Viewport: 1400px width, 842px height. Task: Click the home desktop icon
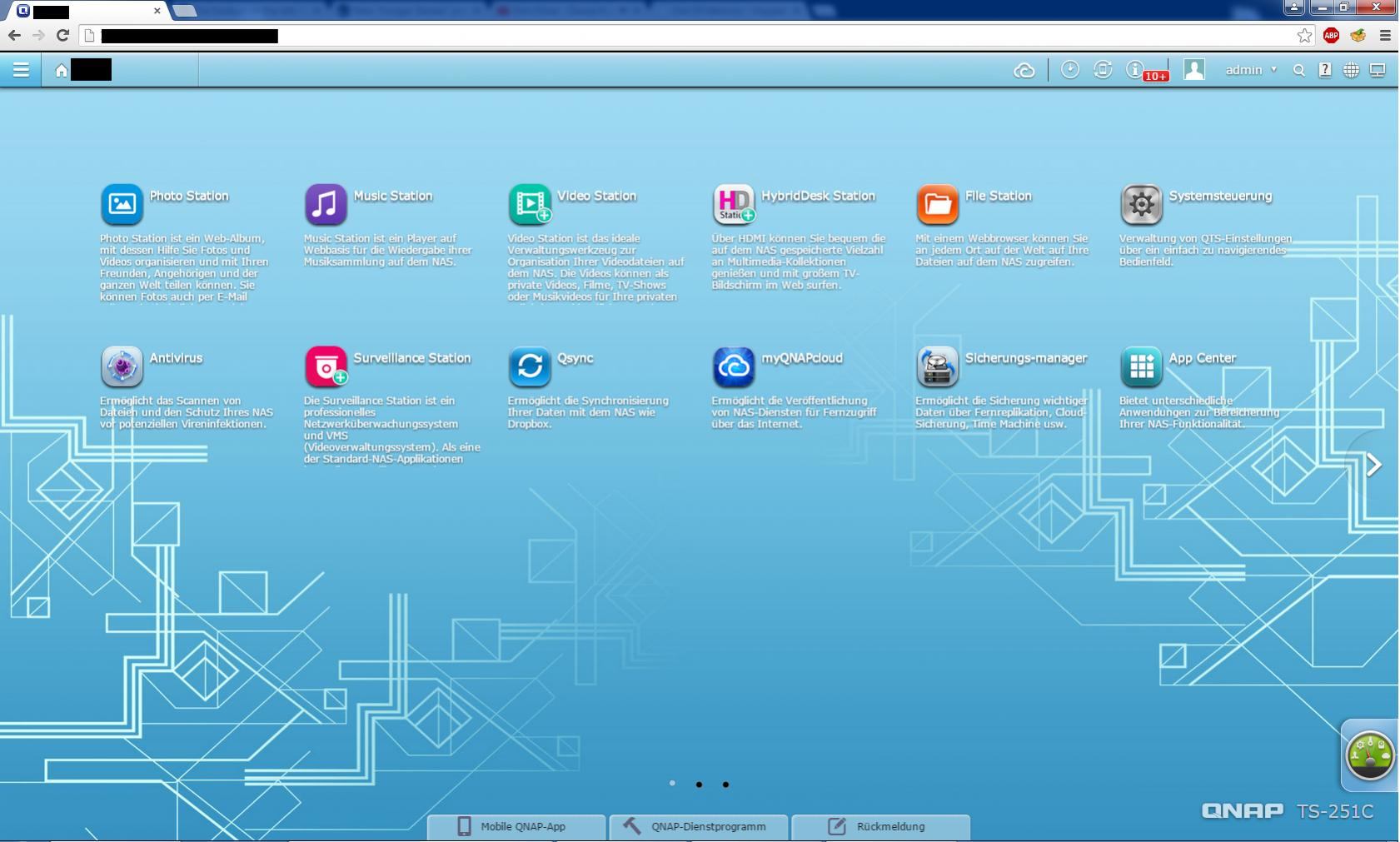point(61,71)
